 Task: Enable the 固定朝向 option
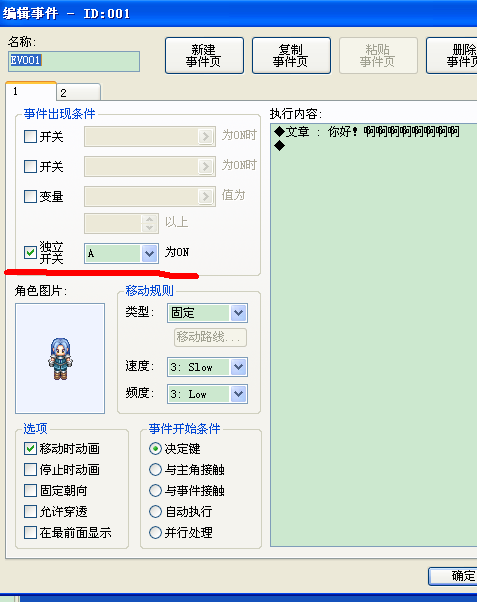pos(30,490)
